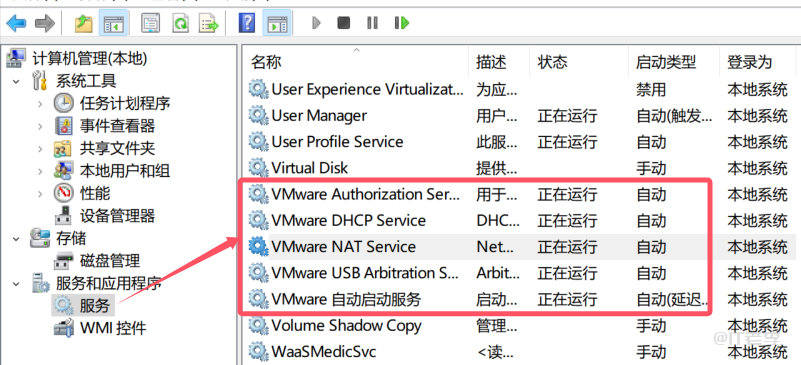Viewport: 801px width, 365px height.
Task: Expand the 任务计划程序 chevron
Action: 40,104
